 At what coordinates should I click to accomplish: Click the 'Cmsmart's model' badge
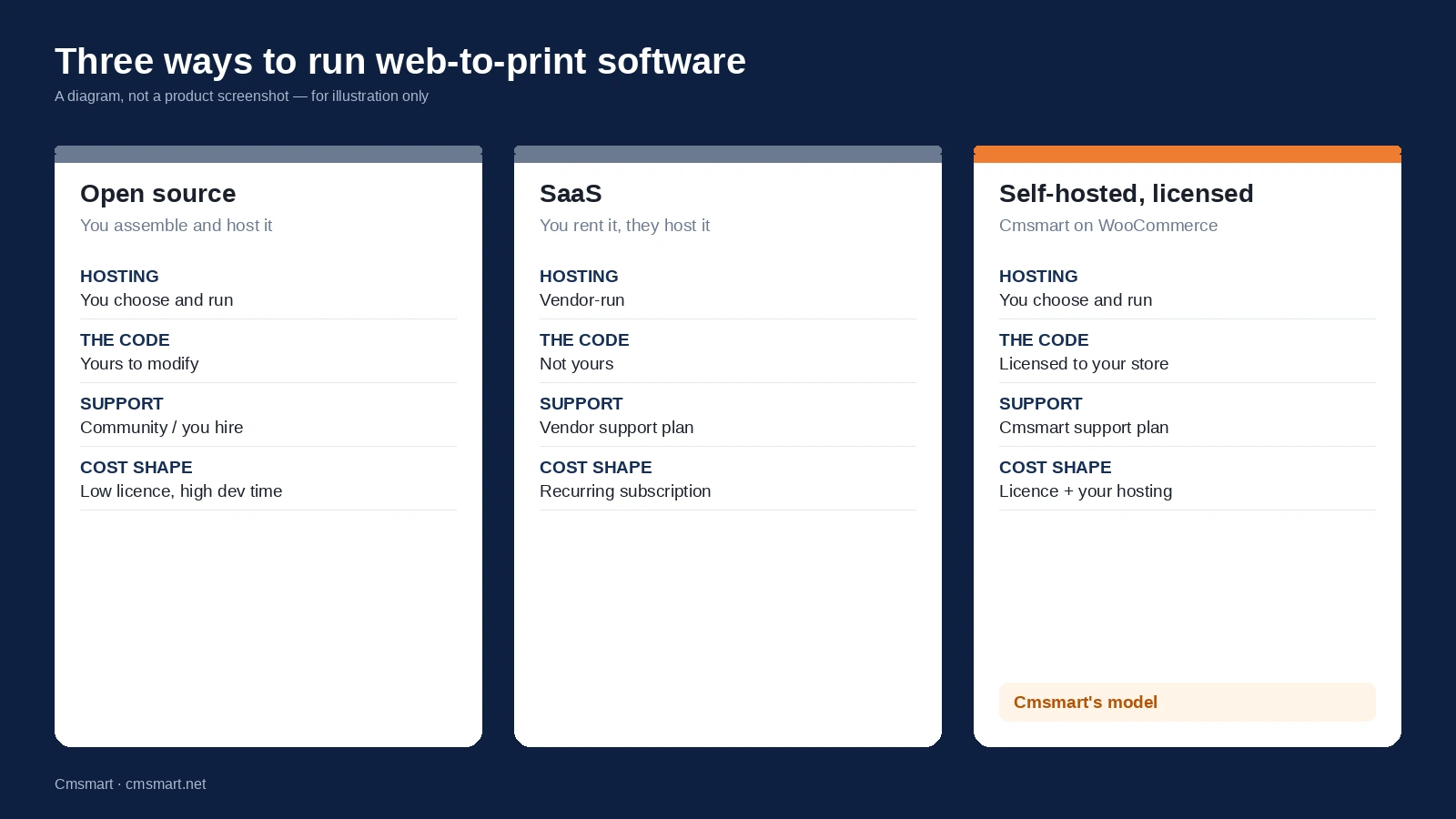pyautogui.click(x=1188, y=703)
